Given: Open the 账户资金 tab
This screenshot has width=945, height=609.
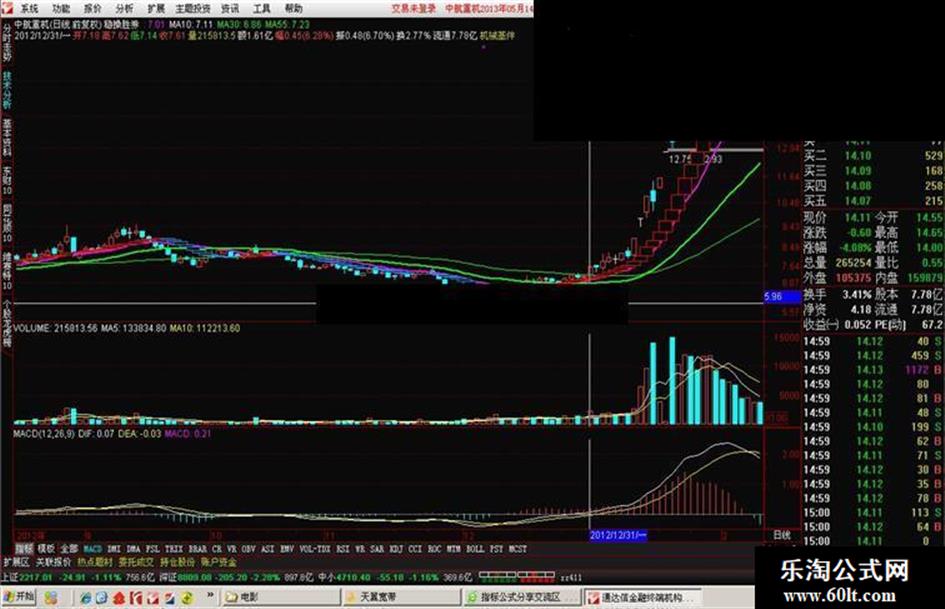Looking at the screenshot, I should coord(218,562).
